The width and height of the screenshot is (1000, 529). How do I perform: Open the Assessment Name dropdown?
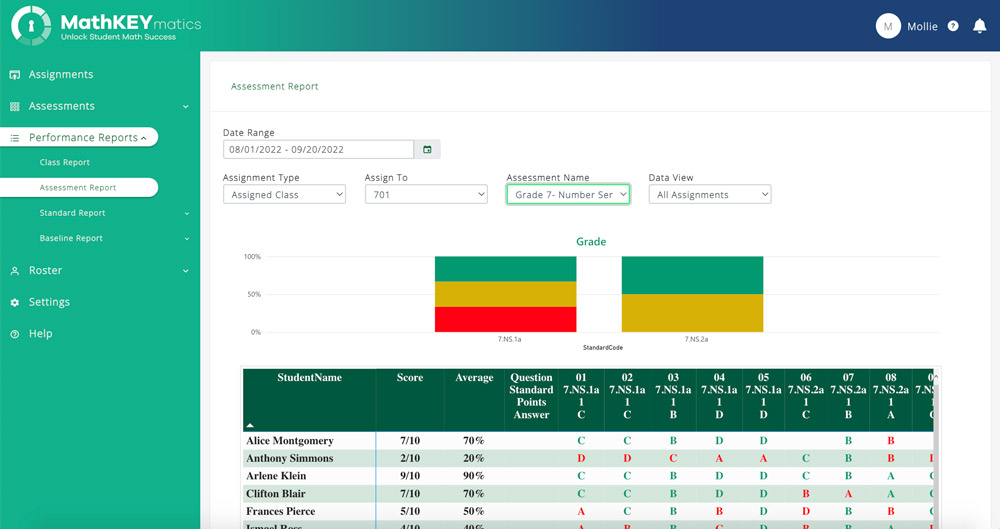568,195
